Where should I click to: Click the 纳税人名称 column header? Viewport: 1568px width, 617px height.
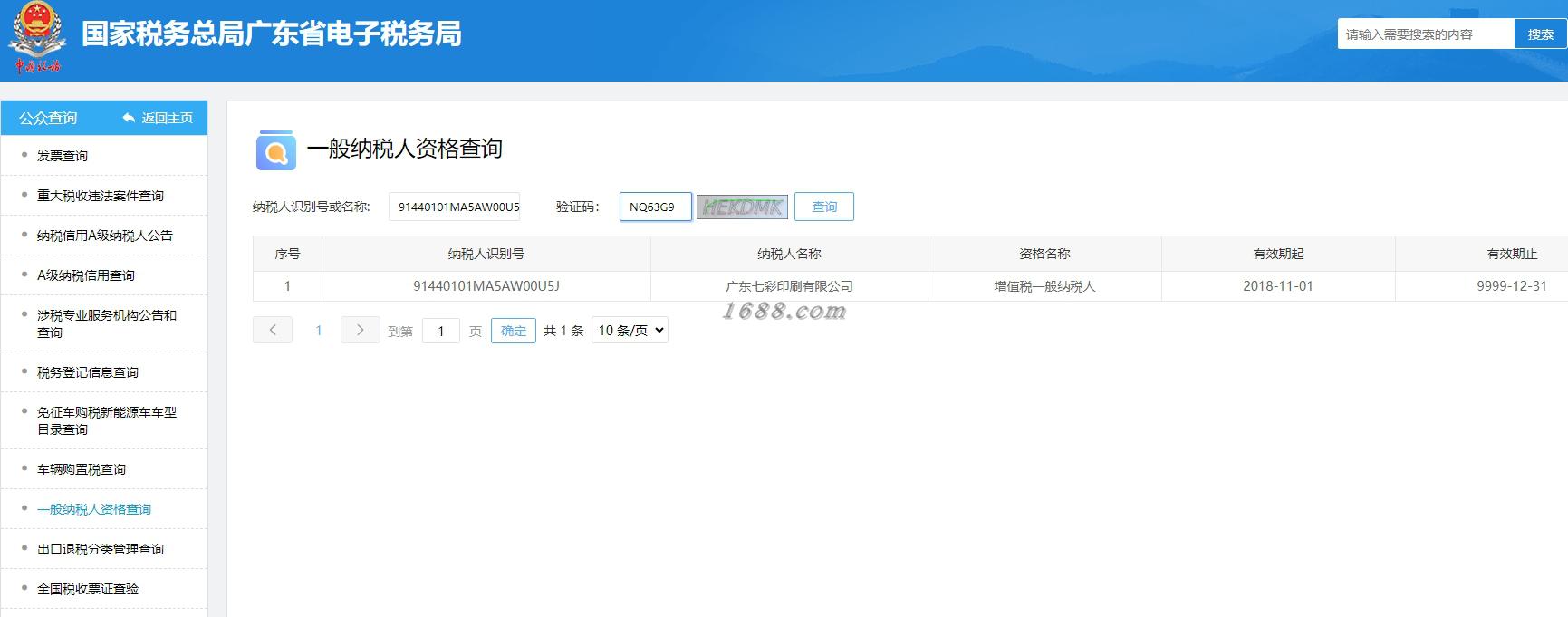pos(789,254)
